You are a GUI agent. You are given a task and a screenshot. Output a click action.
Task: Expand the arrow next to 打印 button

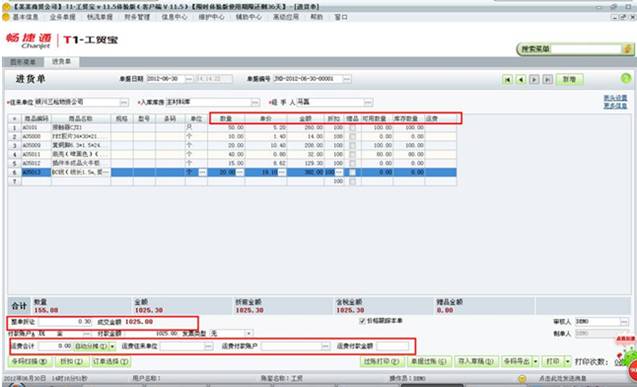(x=568, y=361)
